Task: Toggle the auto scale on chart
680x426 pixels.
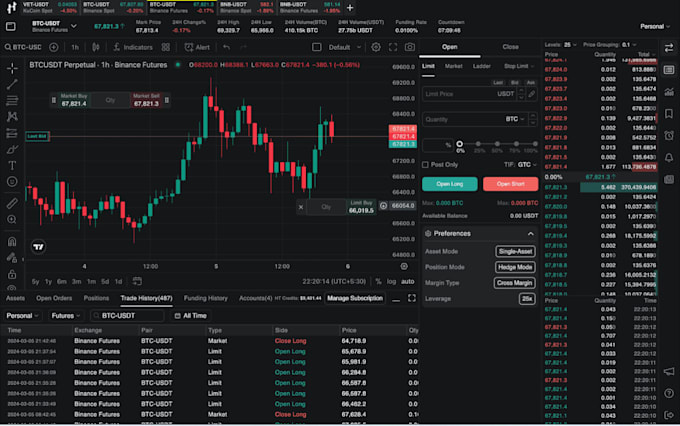Action: pyautogui.click(x=407, y=282)
